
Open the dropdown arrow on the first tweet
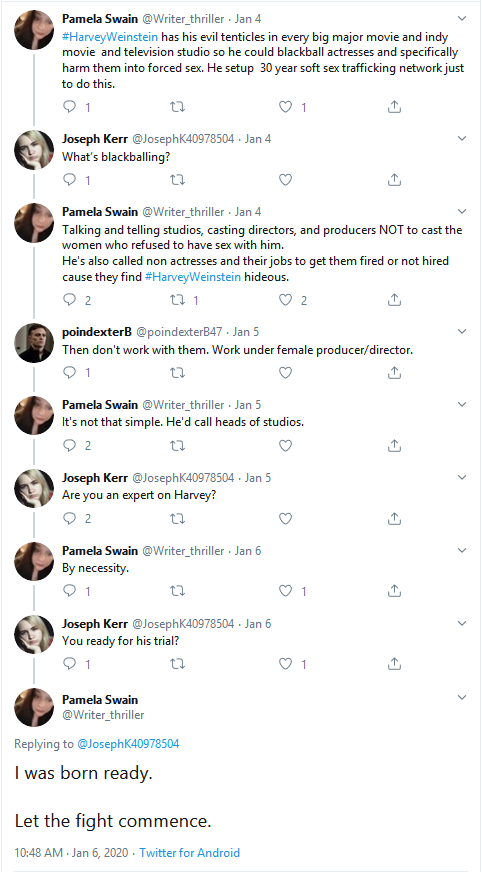tap(461, 18)
